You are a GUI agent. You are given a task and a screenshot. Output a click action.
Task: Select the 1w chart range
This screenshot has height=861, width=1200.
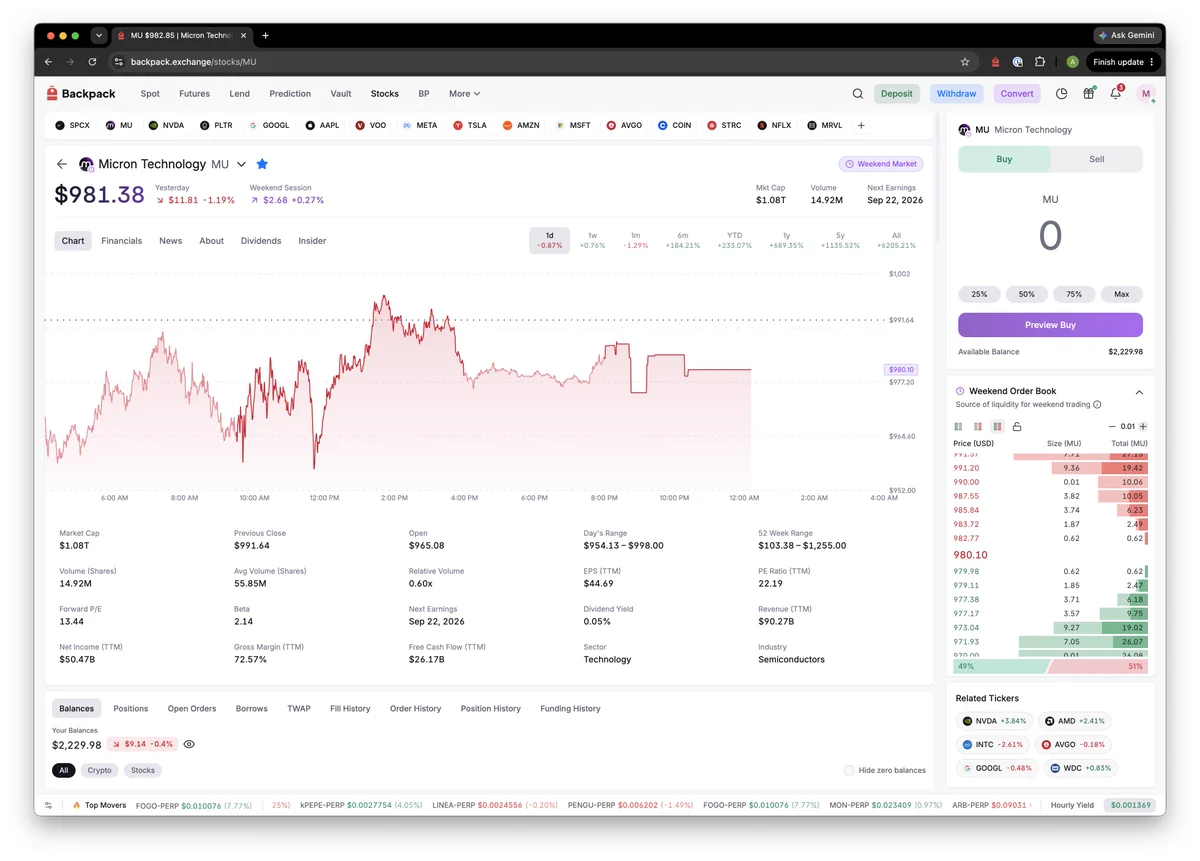tap(592, 240)
